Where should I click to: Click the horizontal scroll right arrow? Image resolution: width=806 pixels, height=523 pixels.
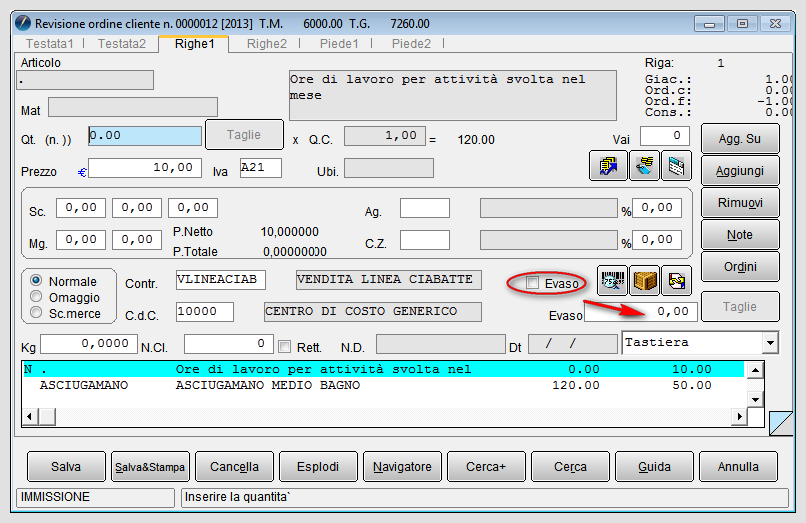coord(739,416)
